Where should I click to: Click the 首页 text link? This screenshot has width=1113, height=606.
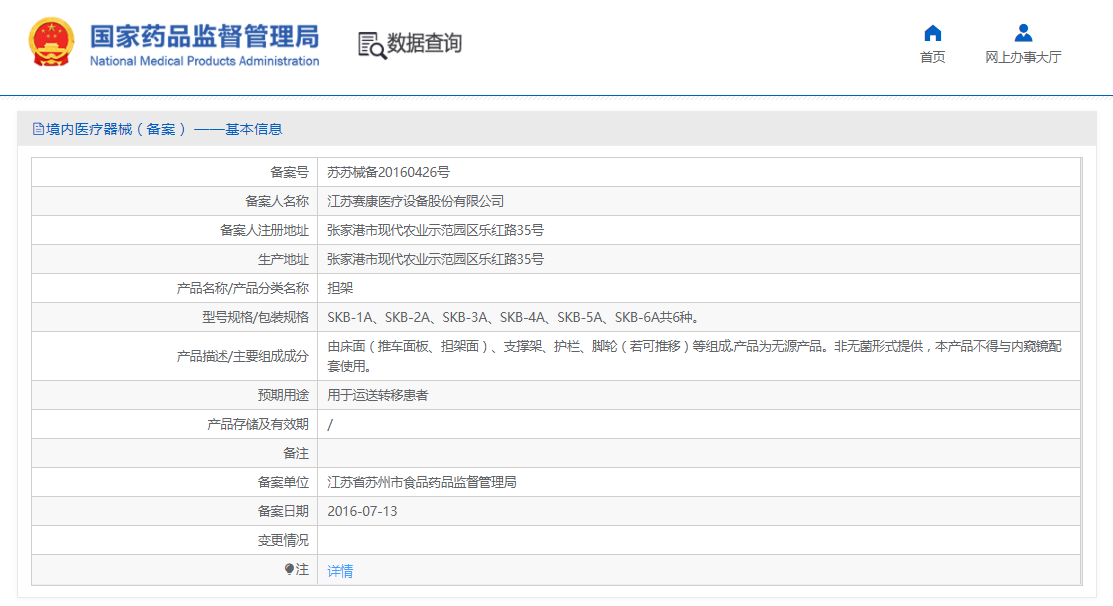click(932, 57)
